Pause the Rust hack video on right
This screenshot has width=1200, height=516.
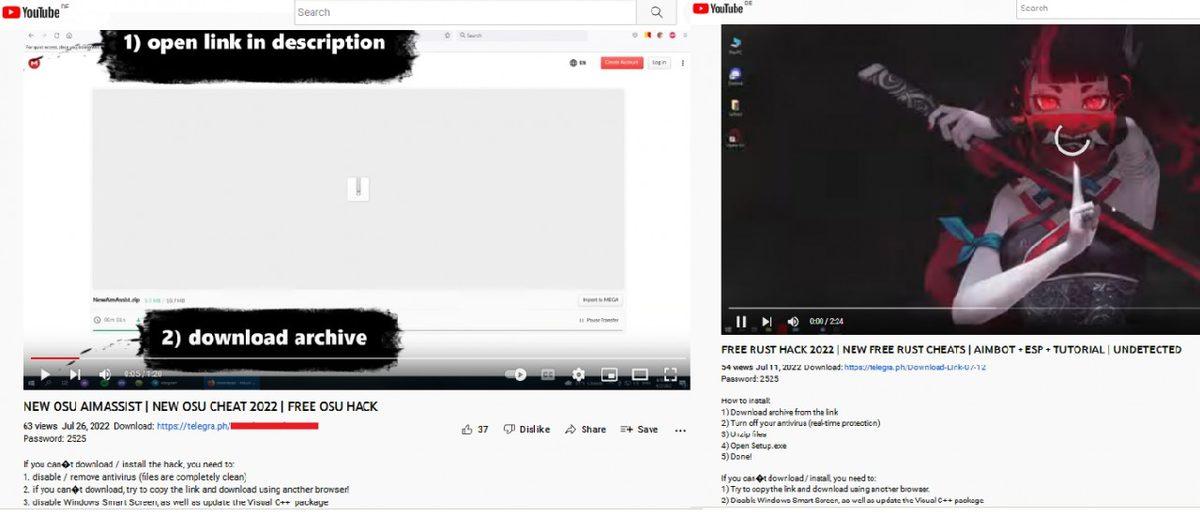[741, 322]
